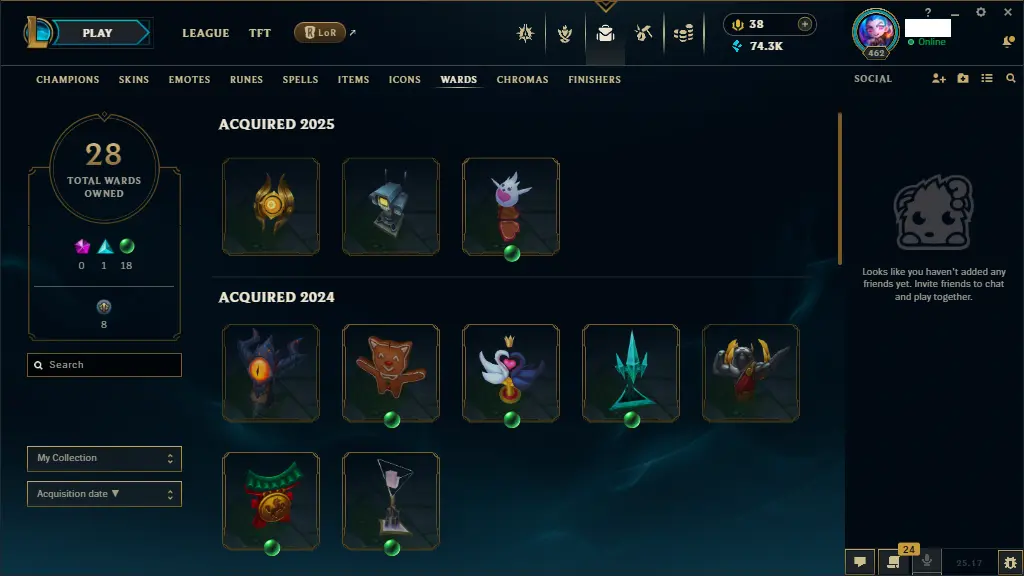The width and height of the screenshot is (1024, 576).
Task: Switch to the Chromas tab
Action: click(522, 80)
